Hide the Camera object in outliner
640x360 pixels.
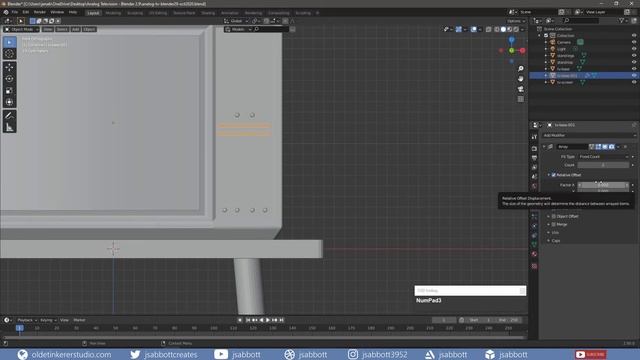(x=634, y=42)
